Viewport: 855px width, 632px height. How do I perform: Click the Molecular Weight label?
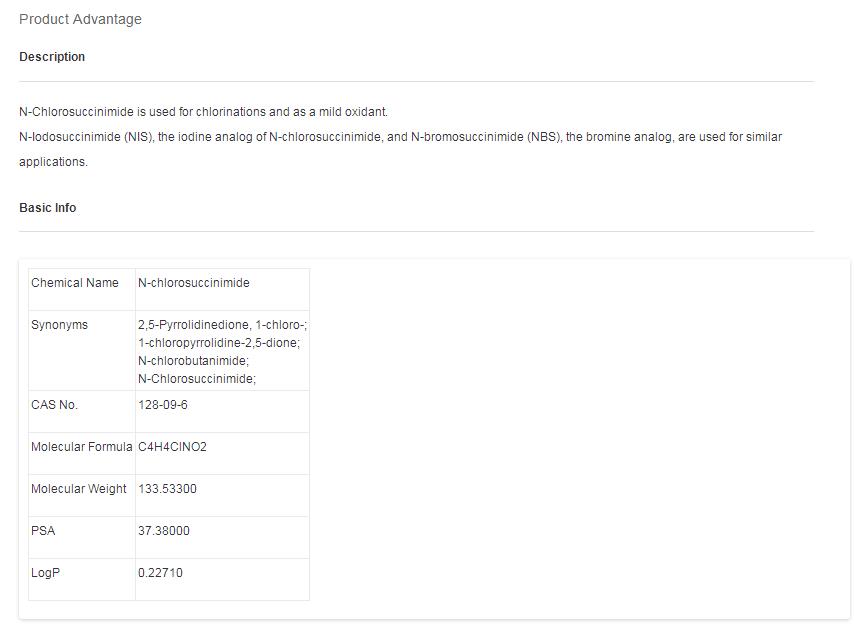pos(79,489)
